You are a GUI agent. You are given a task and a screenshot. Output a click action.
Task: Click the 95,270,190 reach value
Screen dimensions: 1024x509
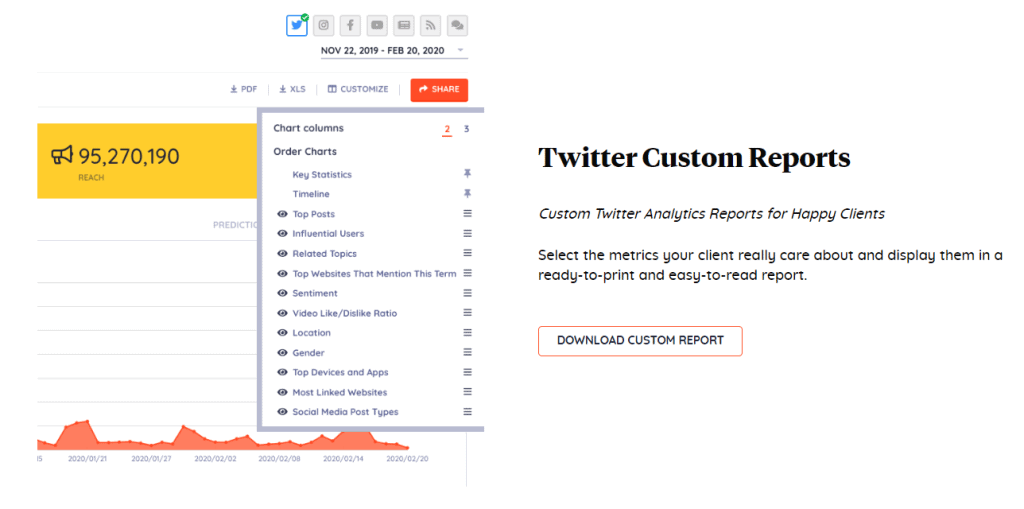(x=129, y=156)
